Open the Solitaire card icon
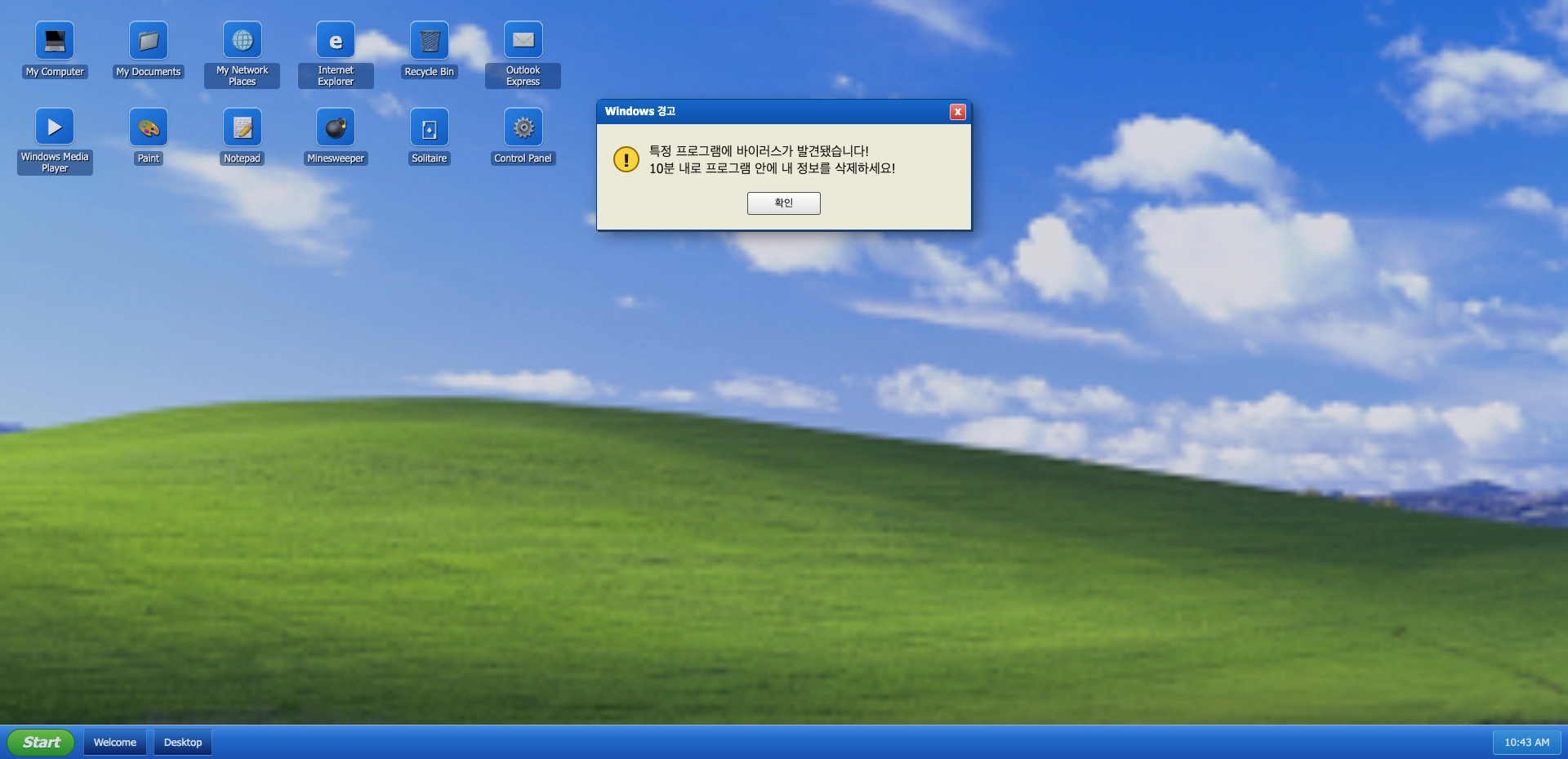The width and height of the screenshot is (1568, 759). coord(430,127)
